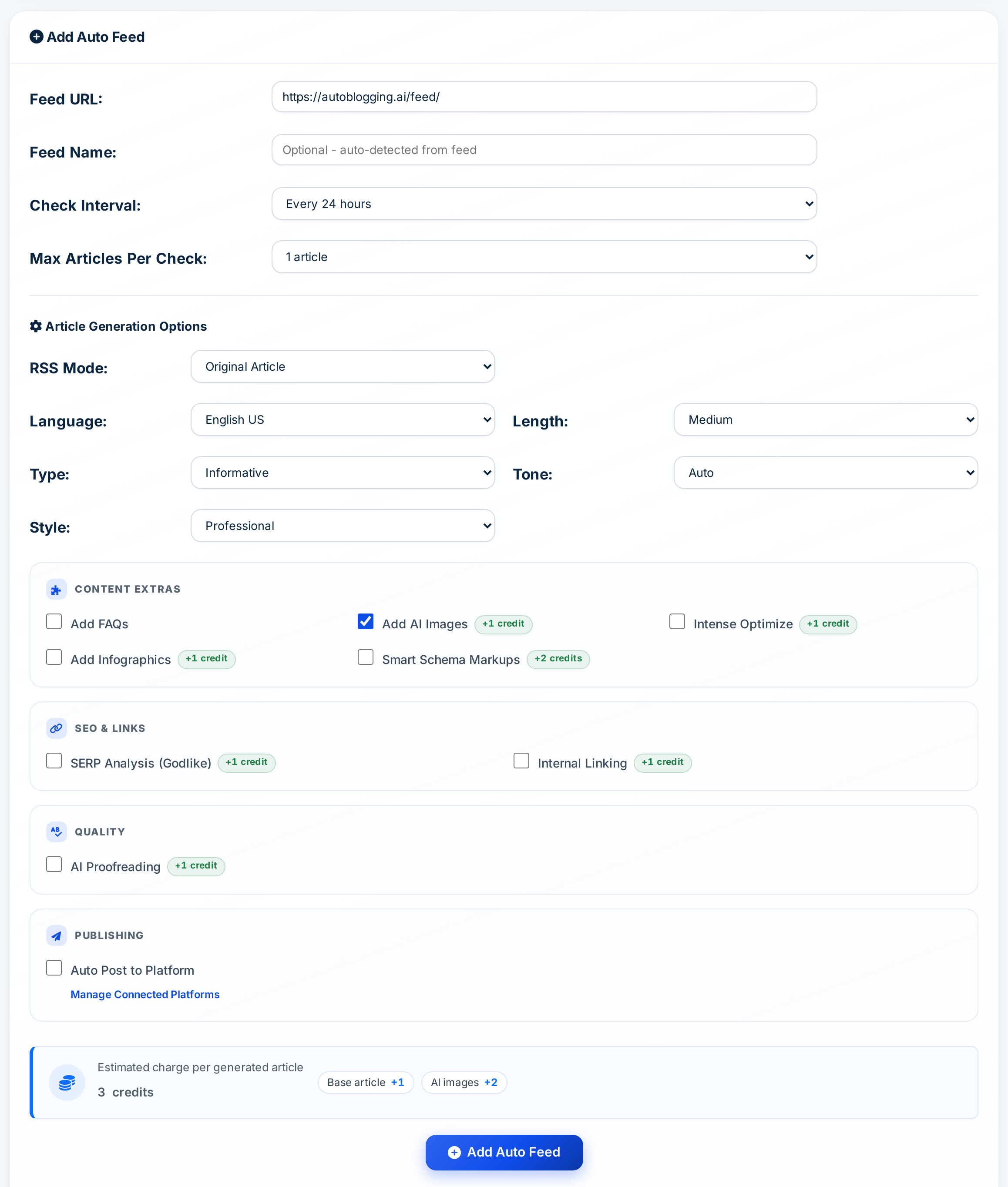1008x1187 pixels.
Task: Click the 'Max Articles Per Check:' label
Action: click(118, 259)
